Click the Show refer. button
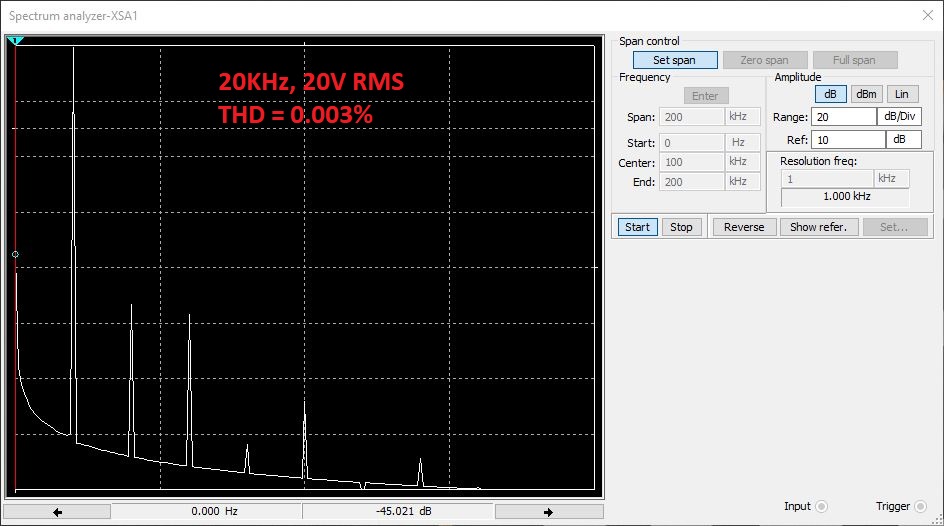This screenshot has height=526, width=944. pos(819,227)
